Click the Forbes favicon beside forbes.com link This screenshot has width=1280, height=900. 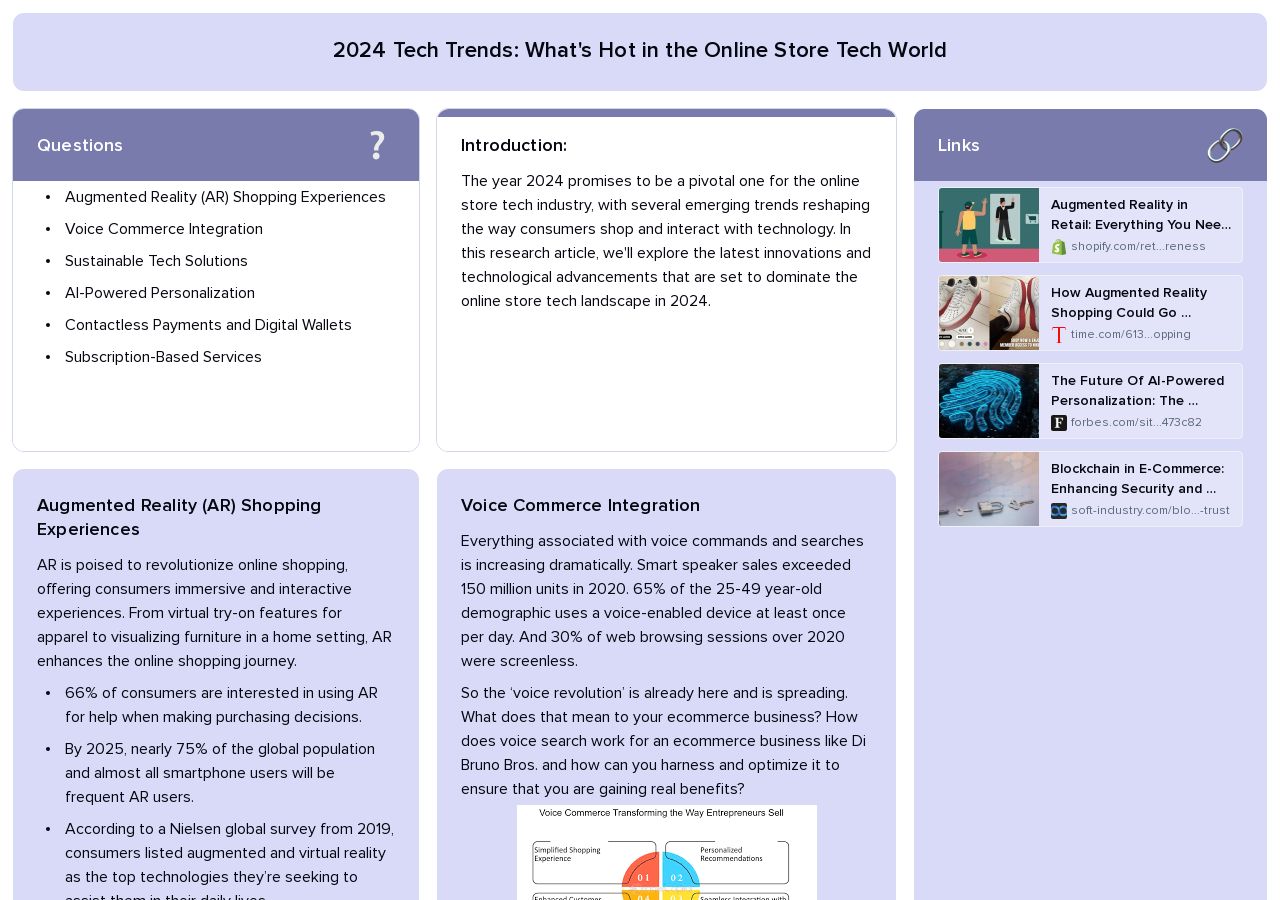click(1059, 423)
